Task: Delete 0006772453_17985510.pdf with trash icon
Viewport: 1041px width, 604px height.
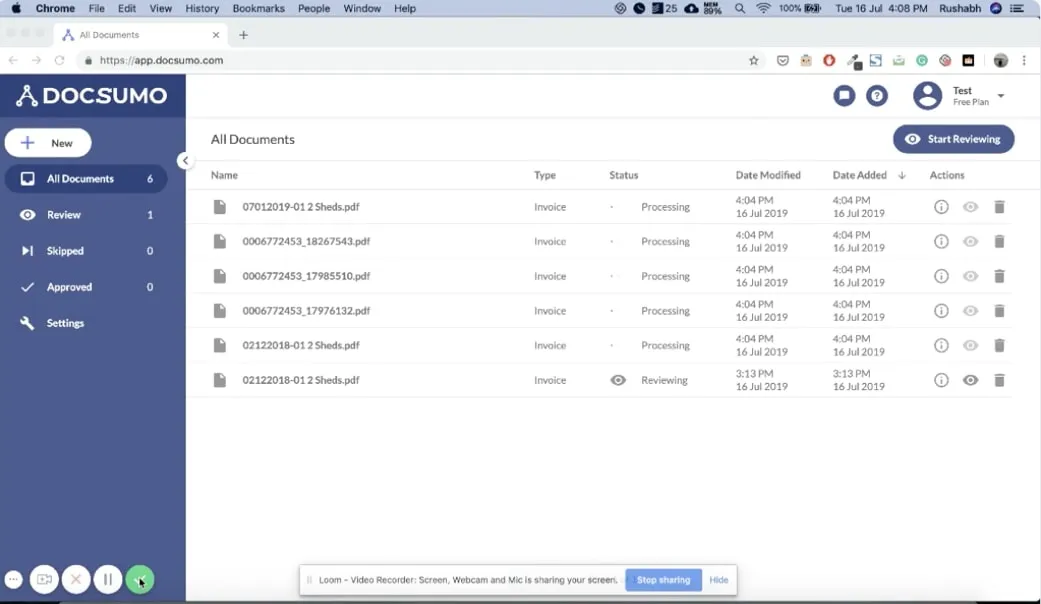Action: pos(999,276)
